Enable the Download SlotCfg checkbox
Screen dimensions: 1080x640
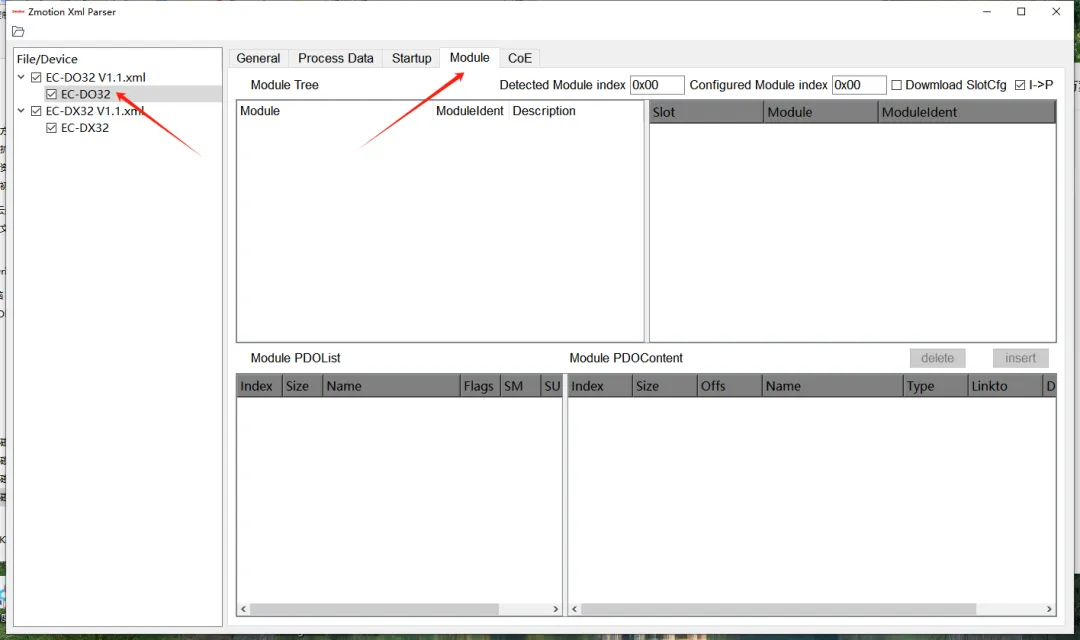pos(896,85)
